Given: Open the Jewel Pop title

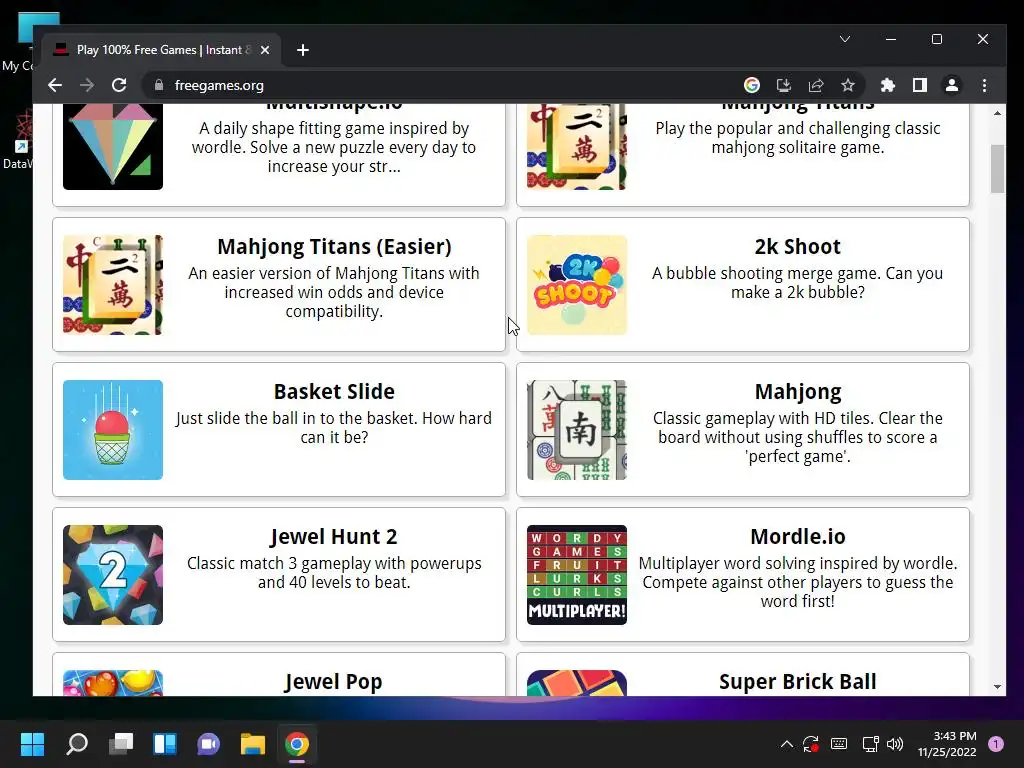Looking at the screenshot, I should pyautogui.click(x=334, y=682).
